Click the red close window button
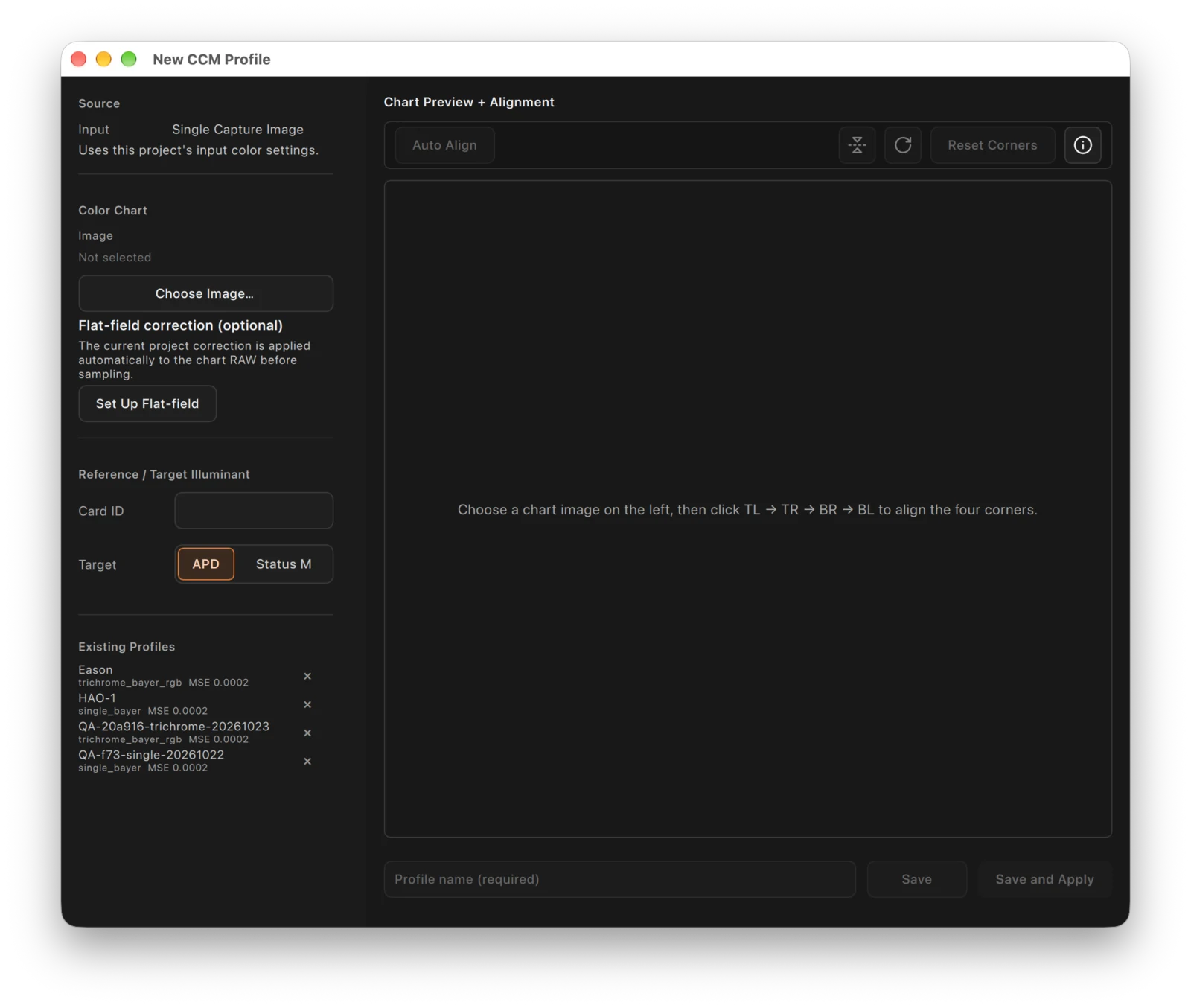 pos(78,59)
